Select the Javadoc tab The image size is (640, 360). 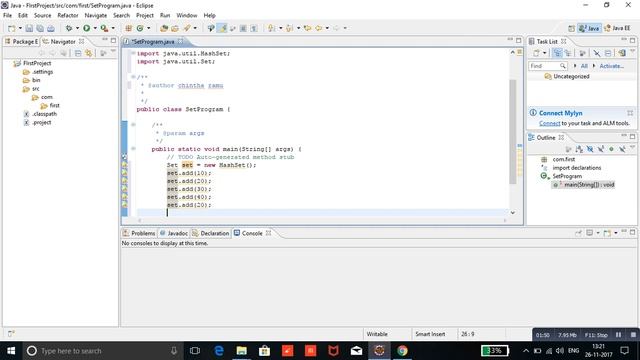[174, 233]
